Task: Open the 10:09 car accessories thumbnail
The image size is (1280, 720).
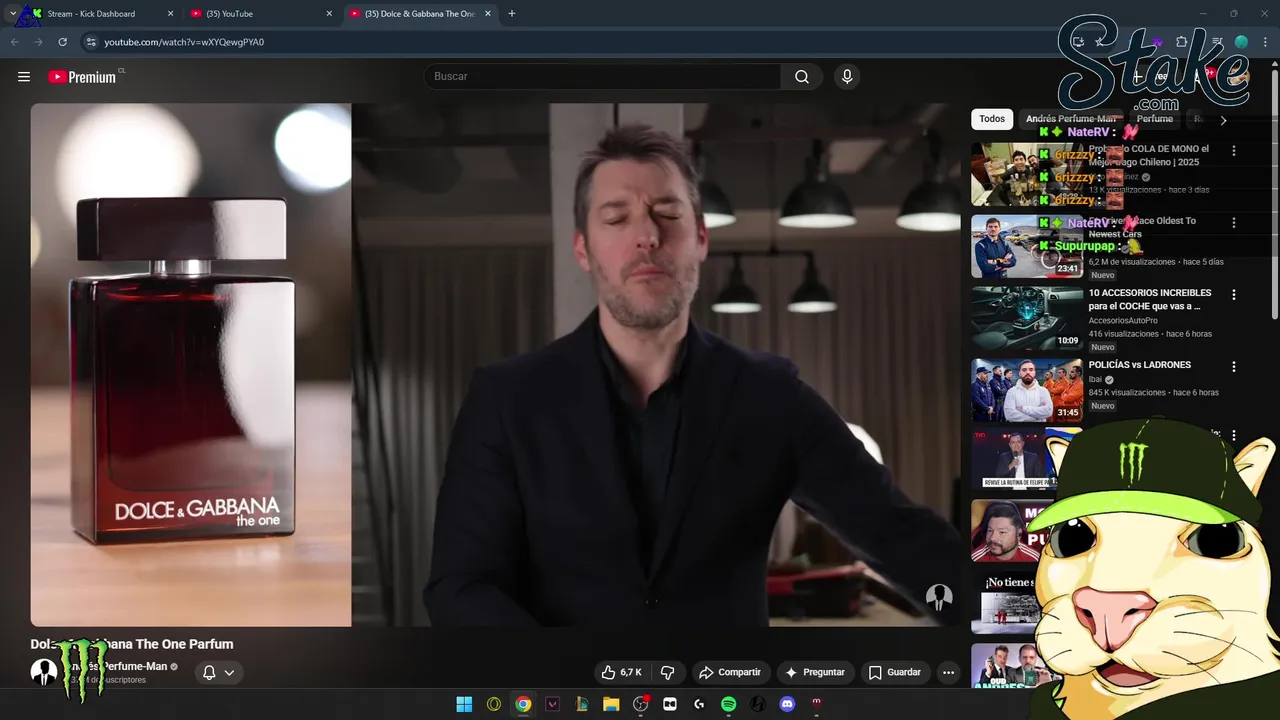Action: (1027, 318)
